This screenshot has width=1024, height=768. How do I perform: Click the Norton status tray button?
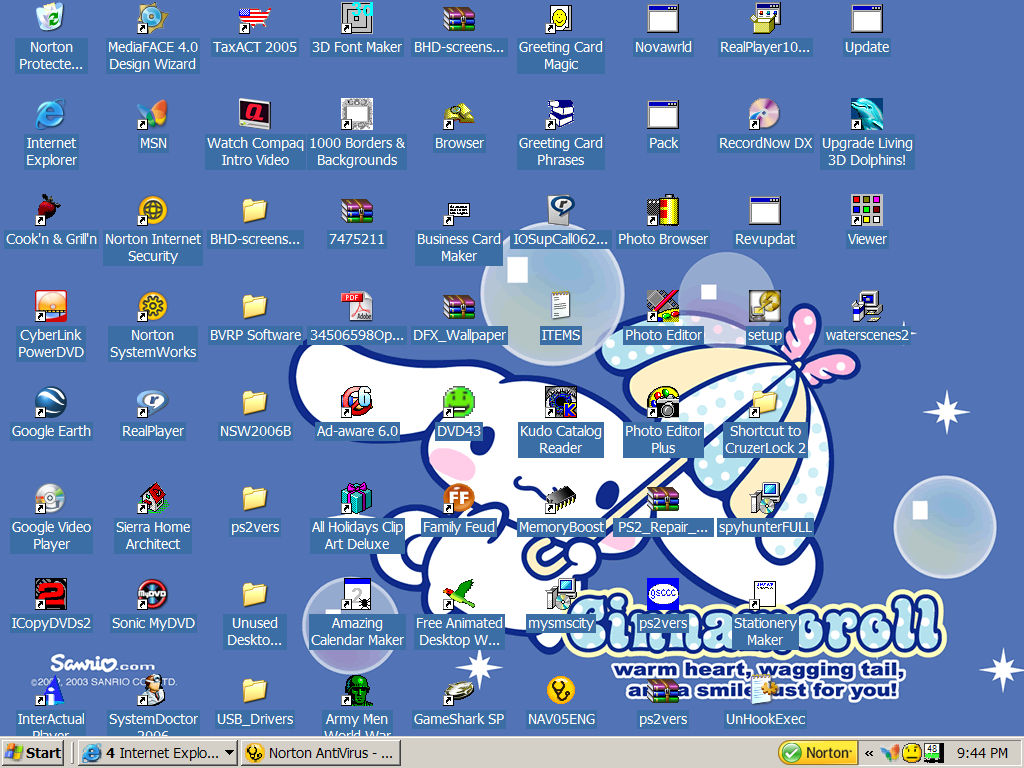818,753
